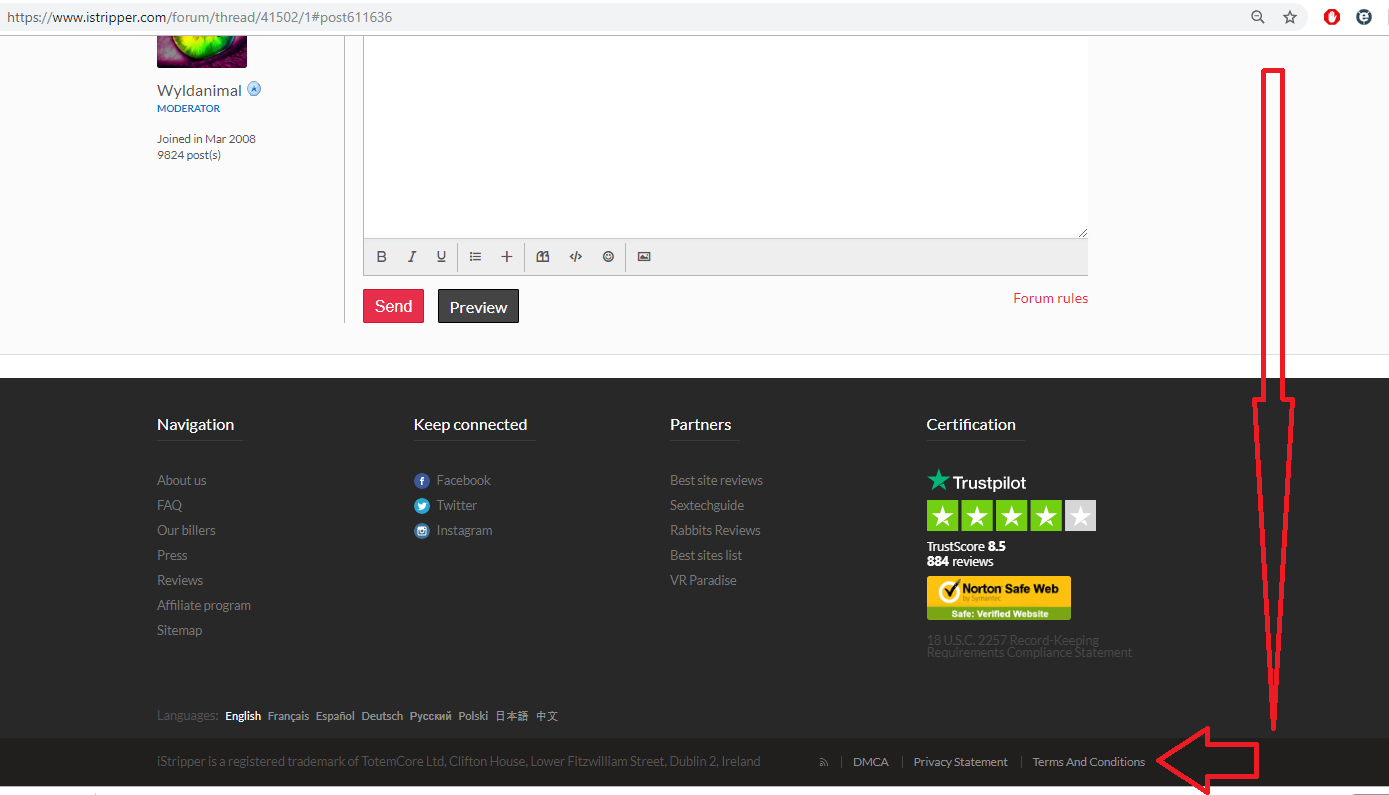Bookmark this page with the star icon
The width and height of the screenshot is (1389, 795).
(x=1290, y=17)
